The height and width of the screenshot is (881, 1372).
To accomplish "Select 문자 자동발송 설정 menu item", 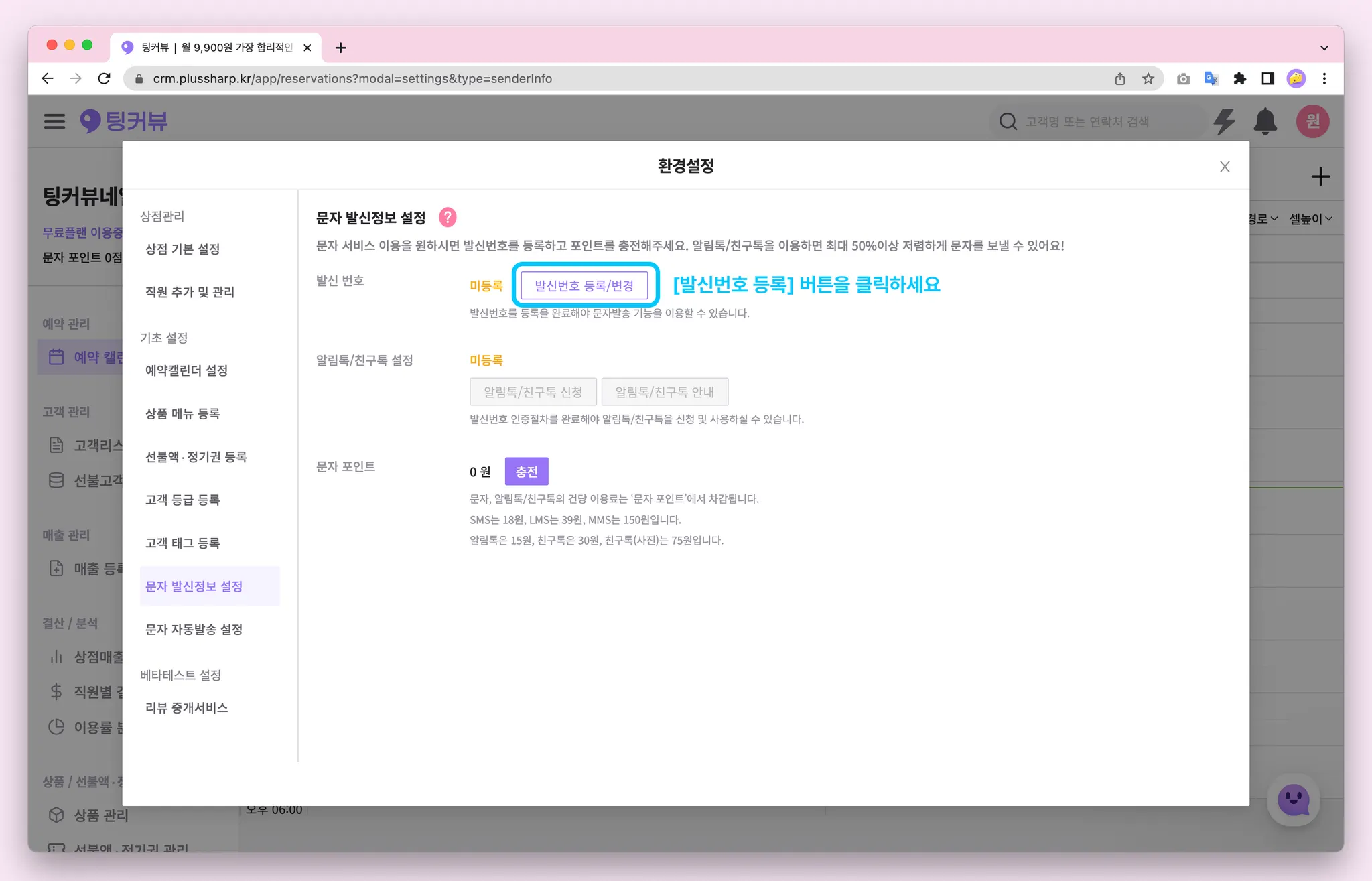I will point(194,629).
